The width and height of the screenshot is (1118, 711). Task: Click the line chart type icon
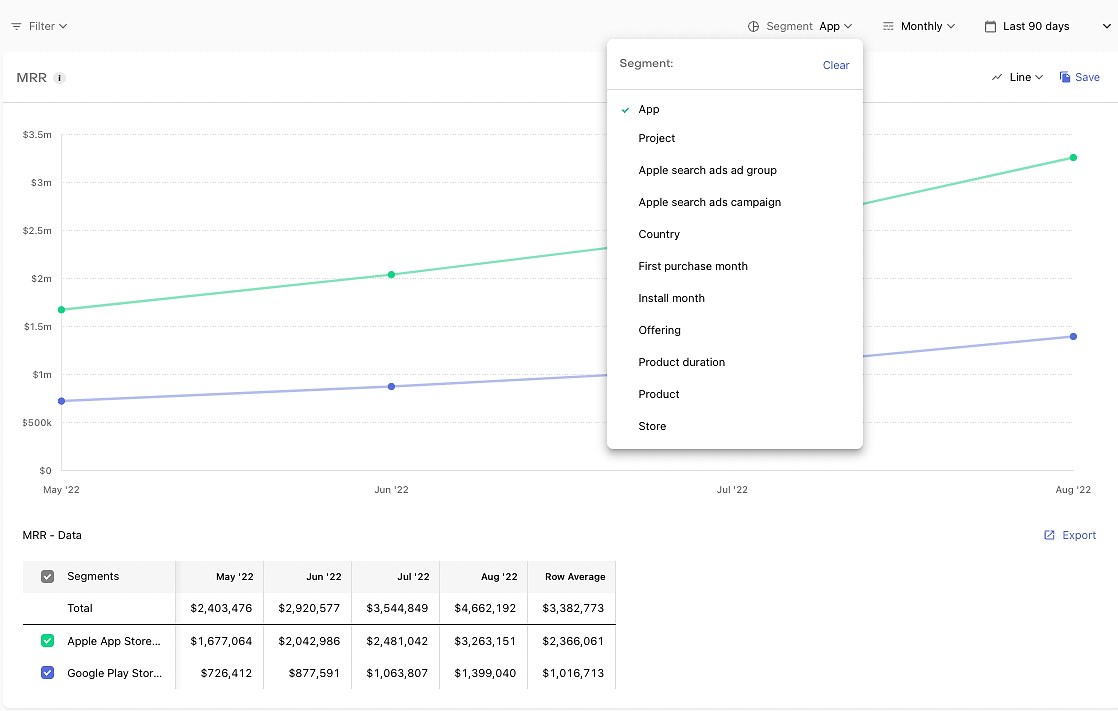coord(997,77)
